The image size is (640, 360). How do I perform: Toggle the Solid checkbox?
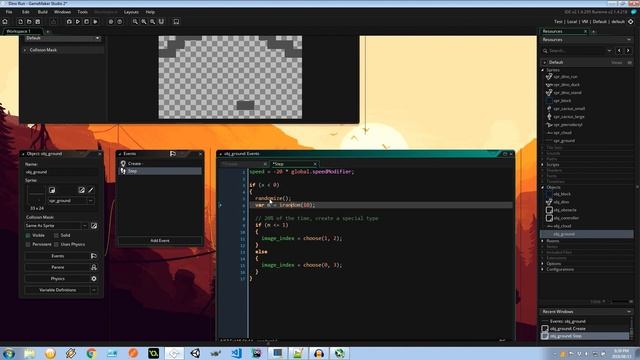pyautogui.click(x=56, y=236)
